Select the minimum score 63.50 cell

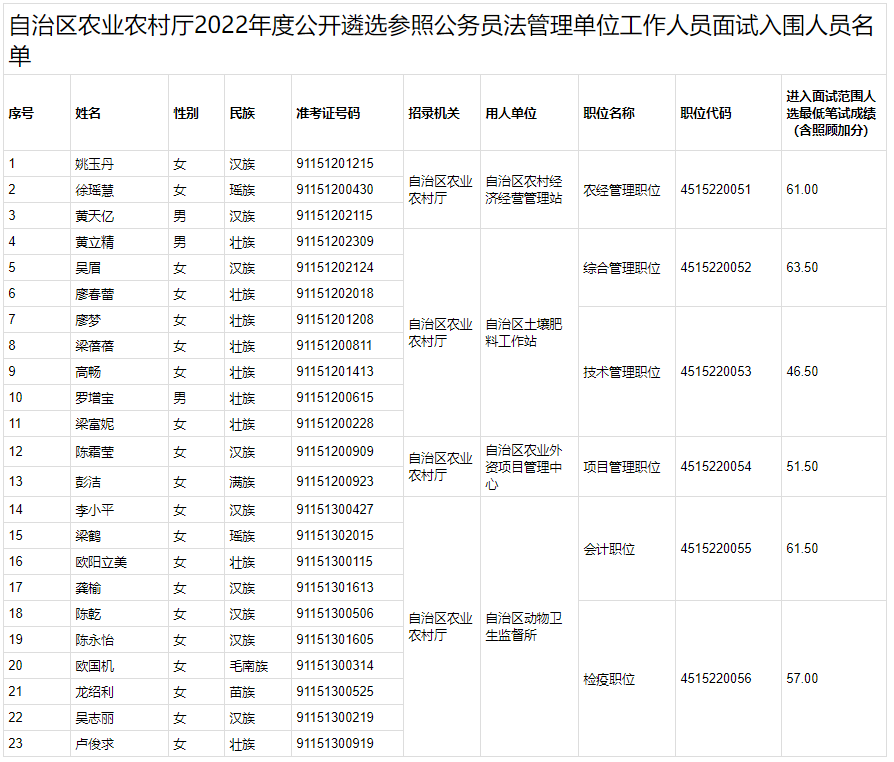(802, 268)
